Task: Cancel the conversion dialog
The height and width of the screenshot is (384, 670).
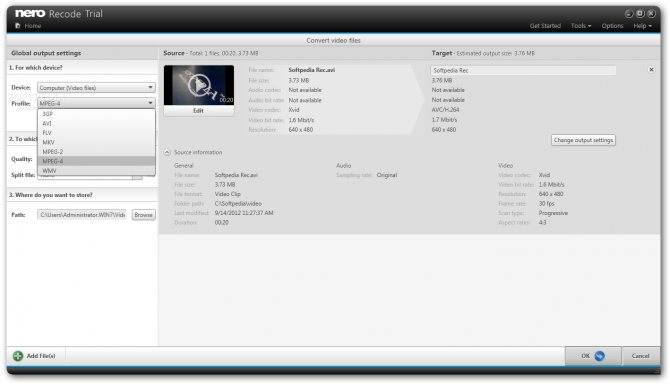Action: 640,356
